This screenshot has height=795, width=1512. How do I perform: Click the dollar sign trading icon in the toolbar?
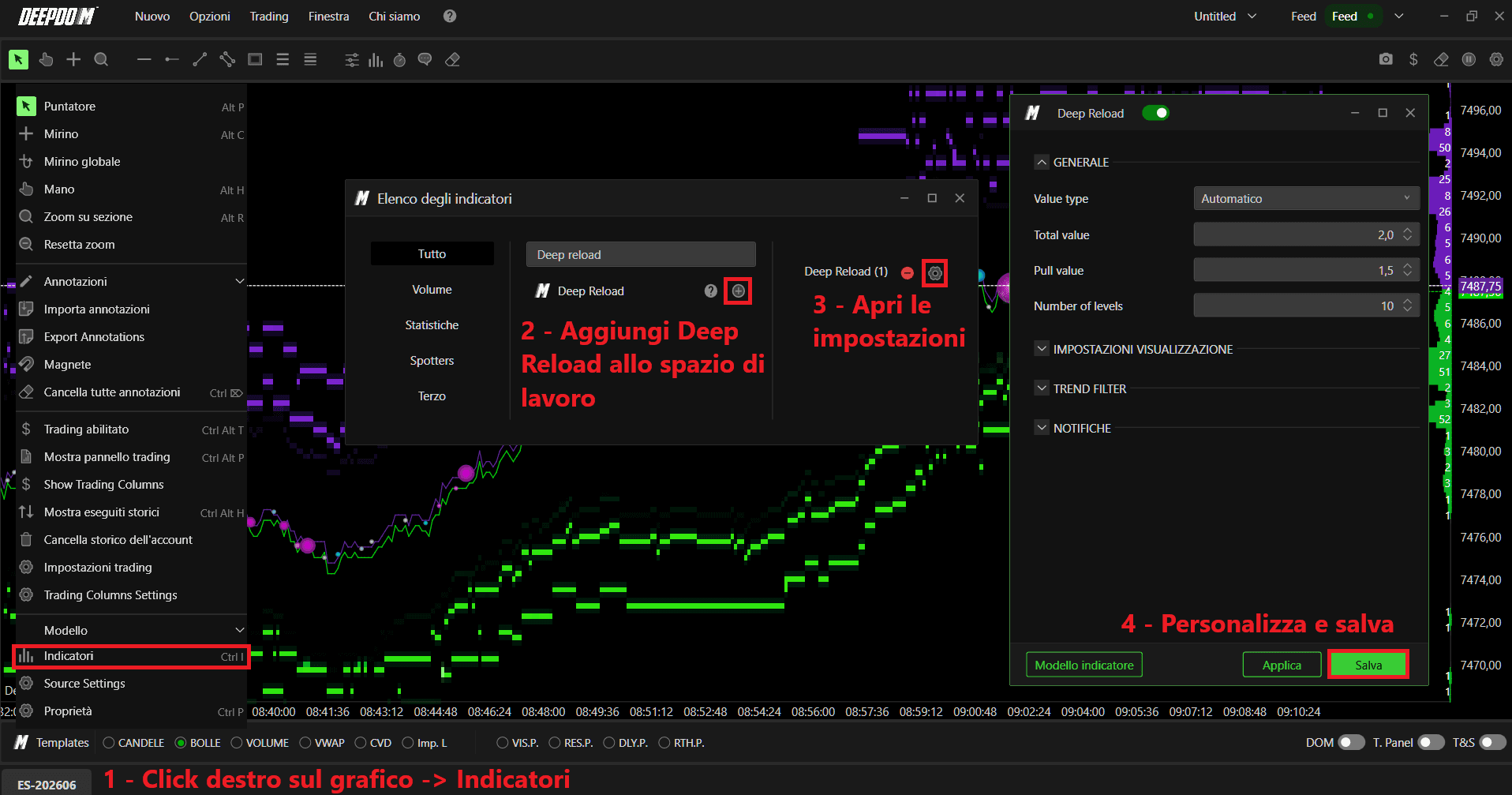[x=1413, y=59]
